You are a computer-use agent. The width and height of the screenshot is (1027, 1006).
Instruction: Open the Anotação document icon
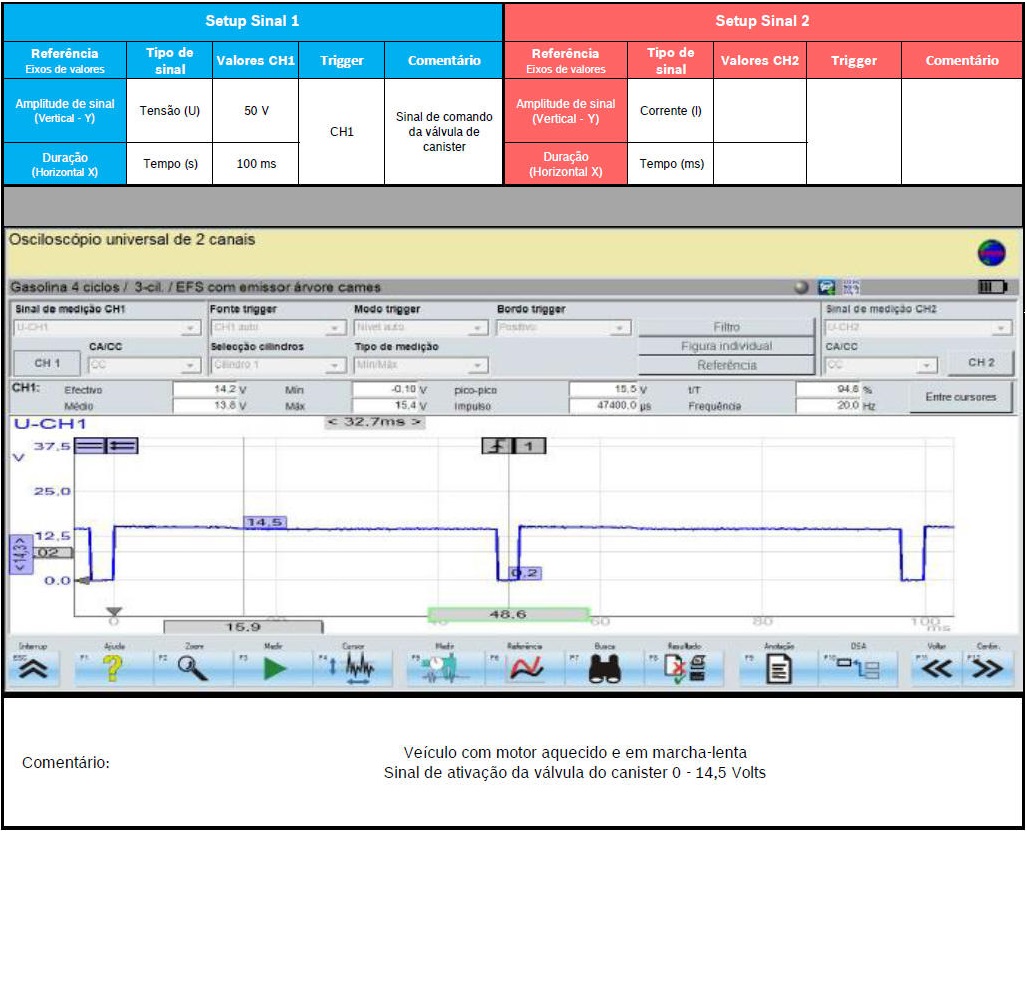[778, 669]
